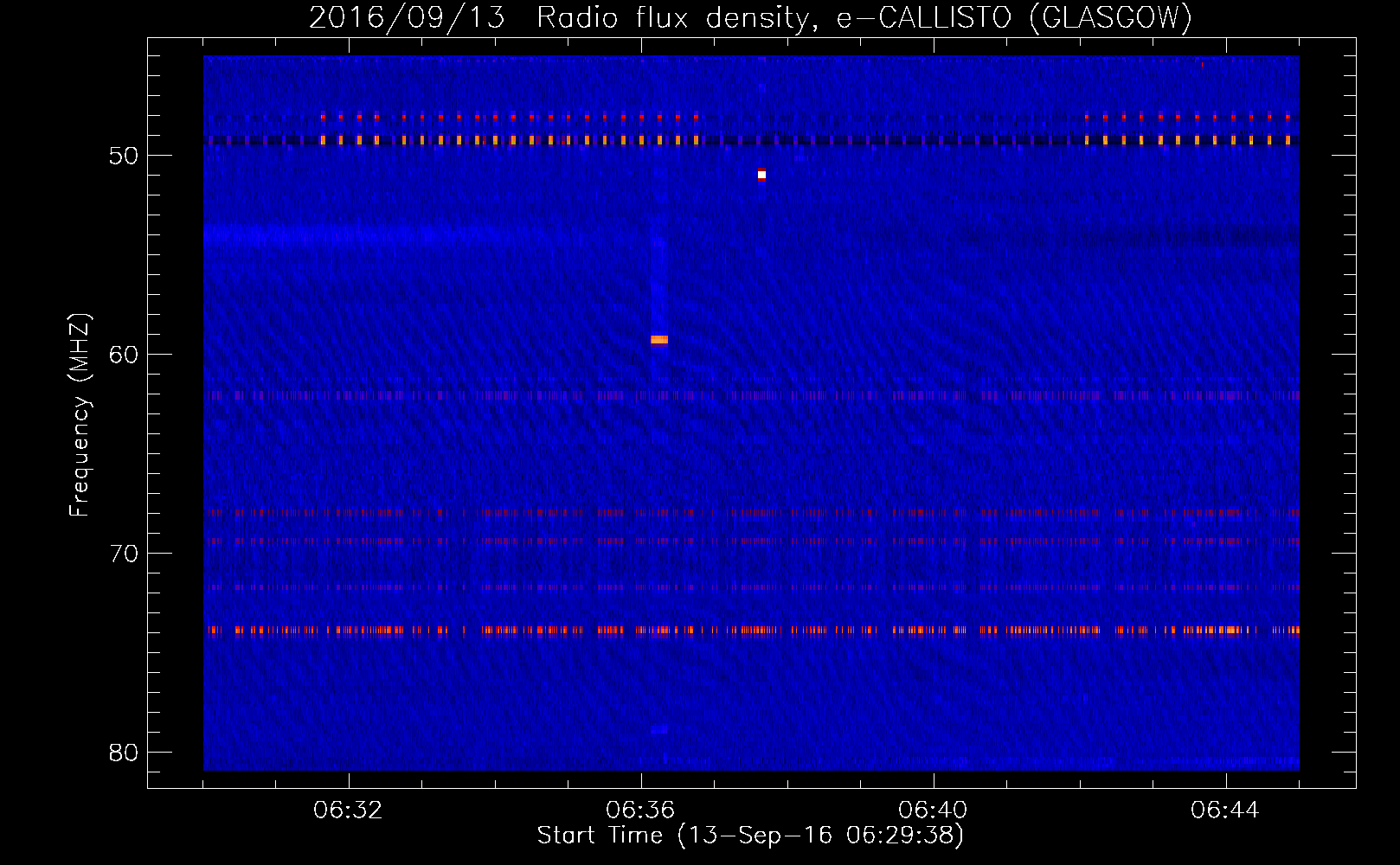Viewport: 1400px width, 865px height.
Task: Click the 60 frequency tick label
Action: (x=124, y=355)
